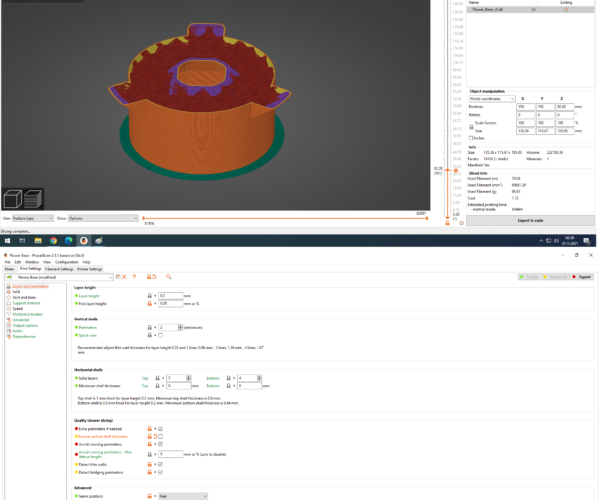The image size is (600, 500).
Task: Click Perimeters spinner arrows
Action: 180,327
